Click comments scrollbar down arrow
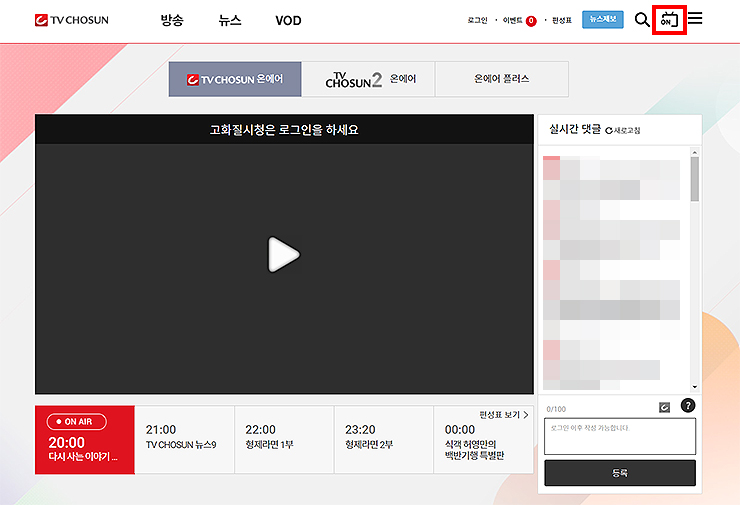Screen dimensions: 740x505 694,387
